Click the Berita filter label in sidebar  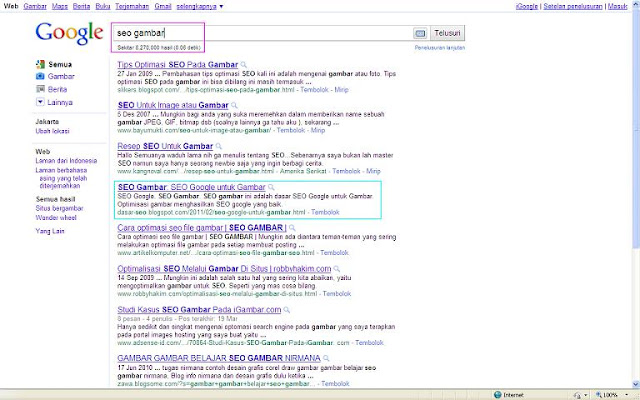coord(57,89)
